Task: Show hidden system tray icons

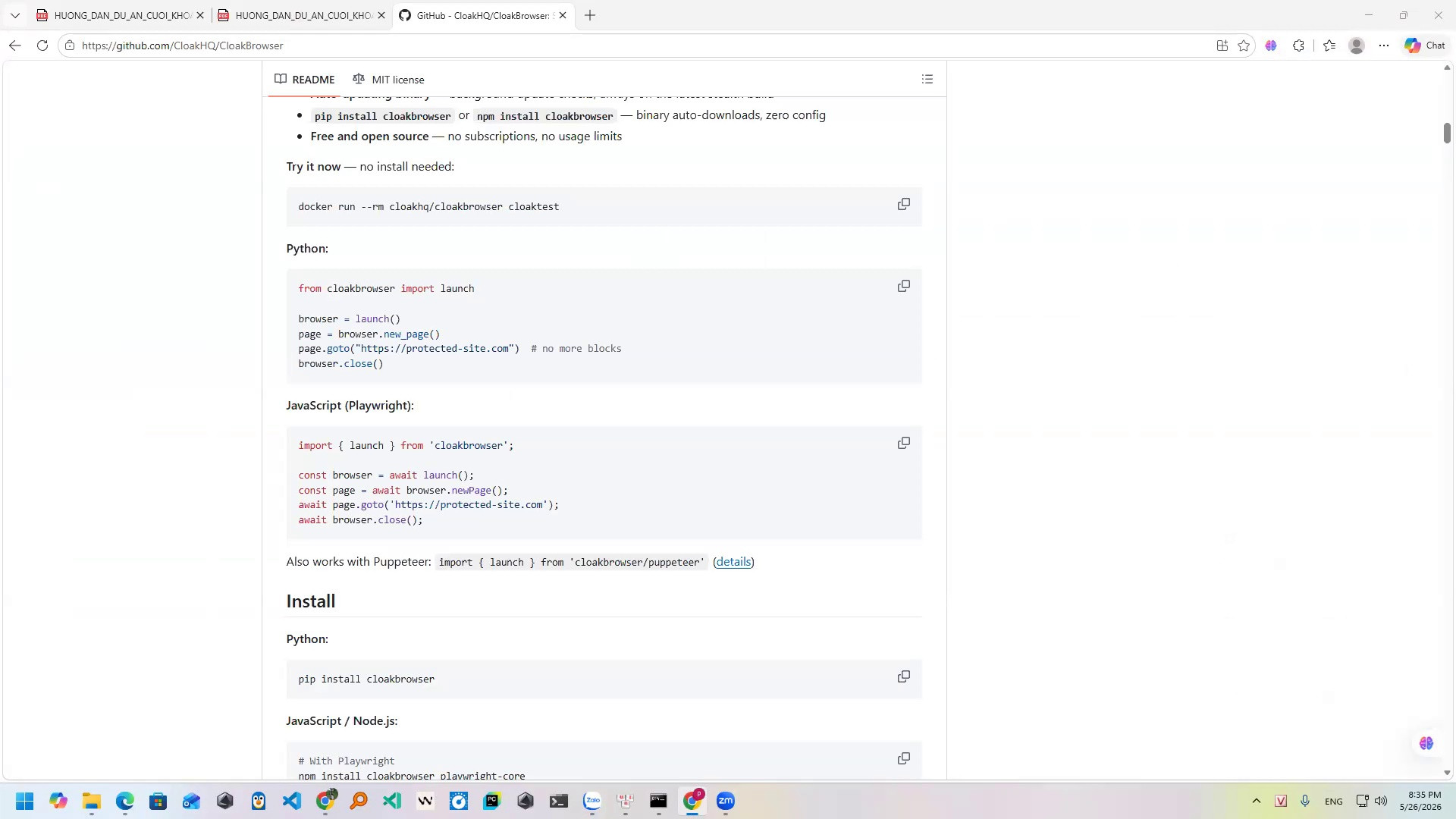Action: [1257, 801]
